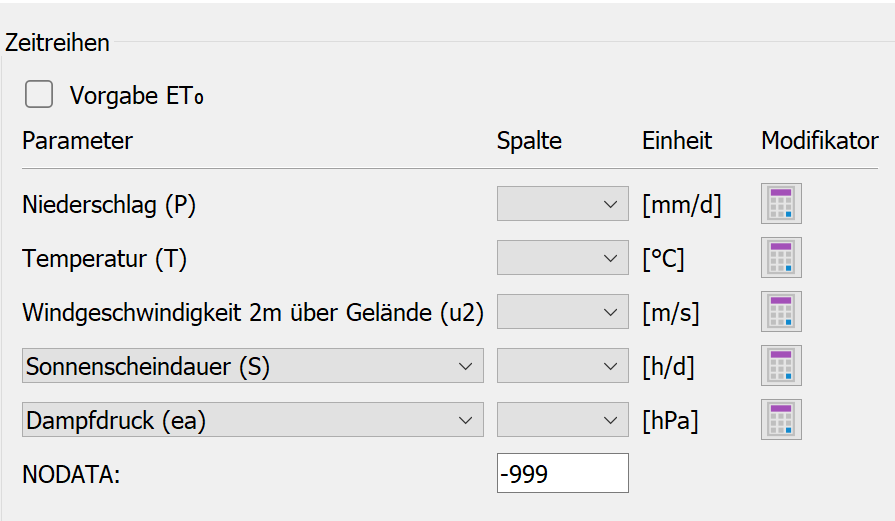895x521 pixels.
Task: Click the Parameter column header
Action: pos(77,141)
